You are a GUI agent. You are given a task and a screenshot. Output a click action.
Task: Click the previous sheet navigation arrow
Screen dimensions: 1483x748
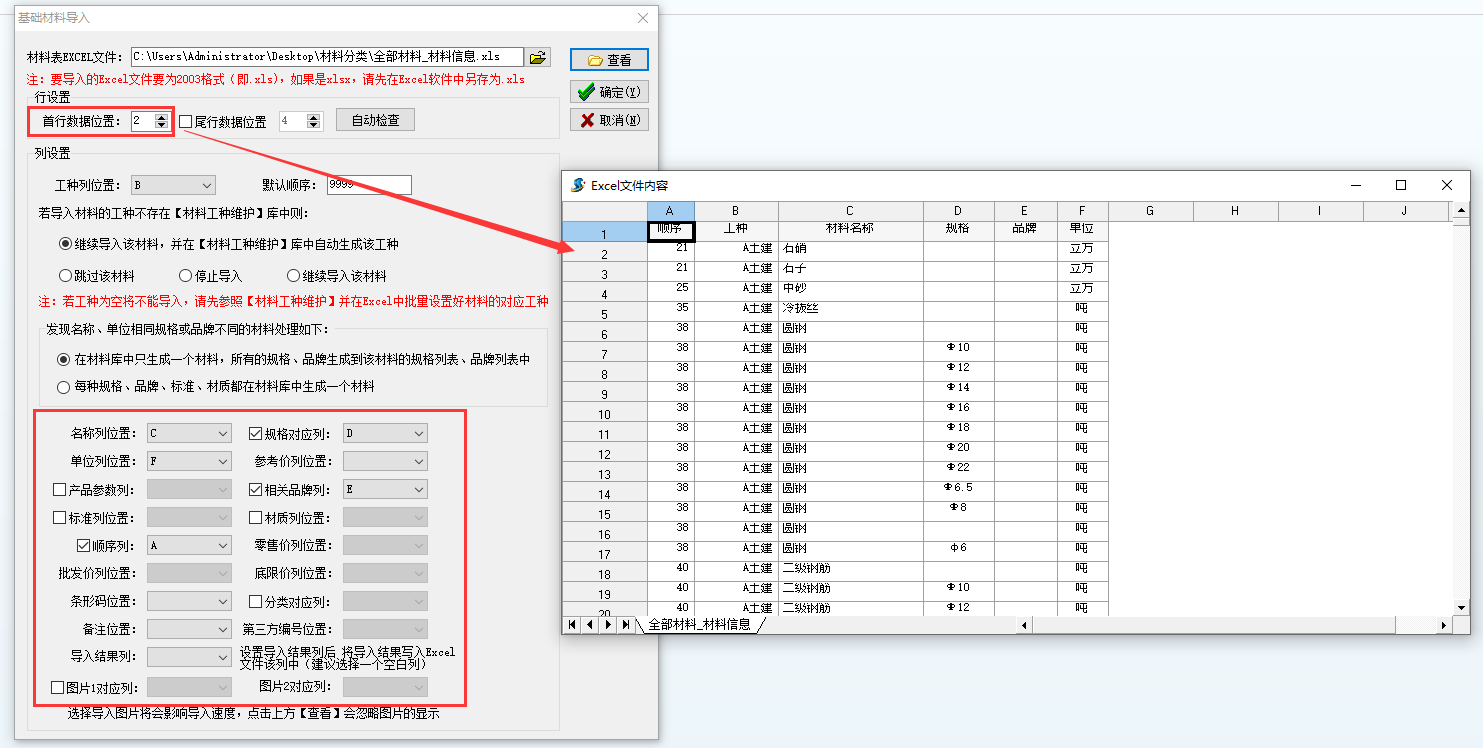tap(590, 625)
